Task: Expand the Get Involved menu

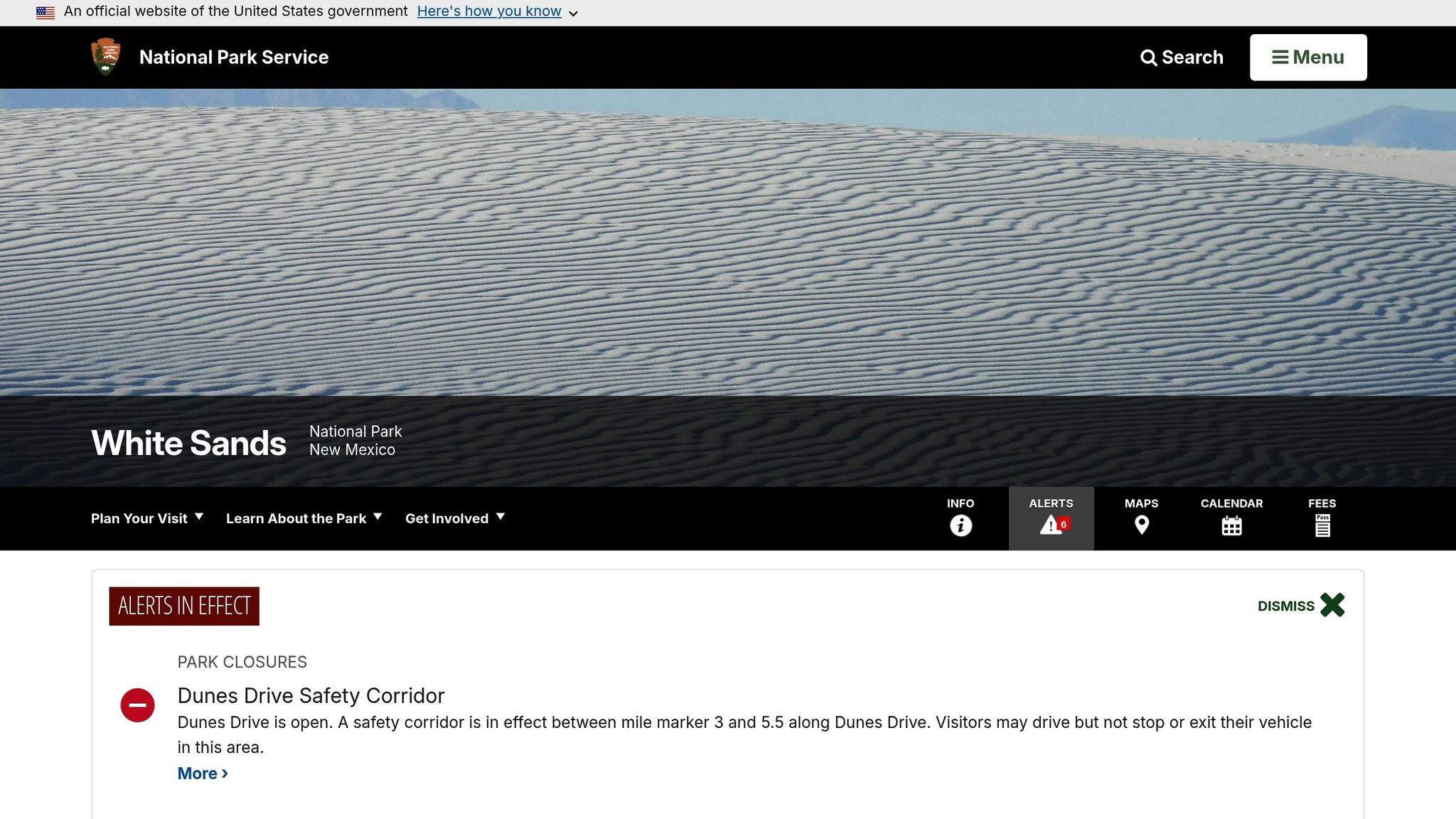Action: coord(455,518)
